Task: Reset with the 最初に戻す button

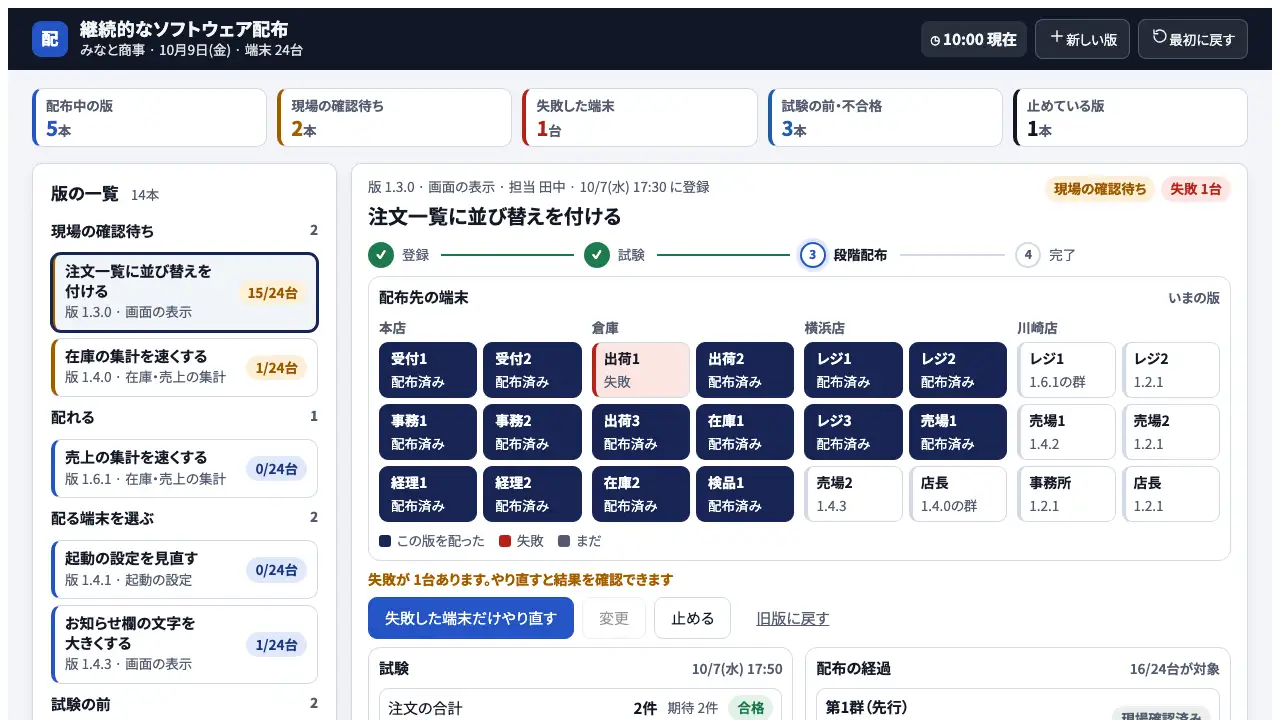Action: 1193,39
